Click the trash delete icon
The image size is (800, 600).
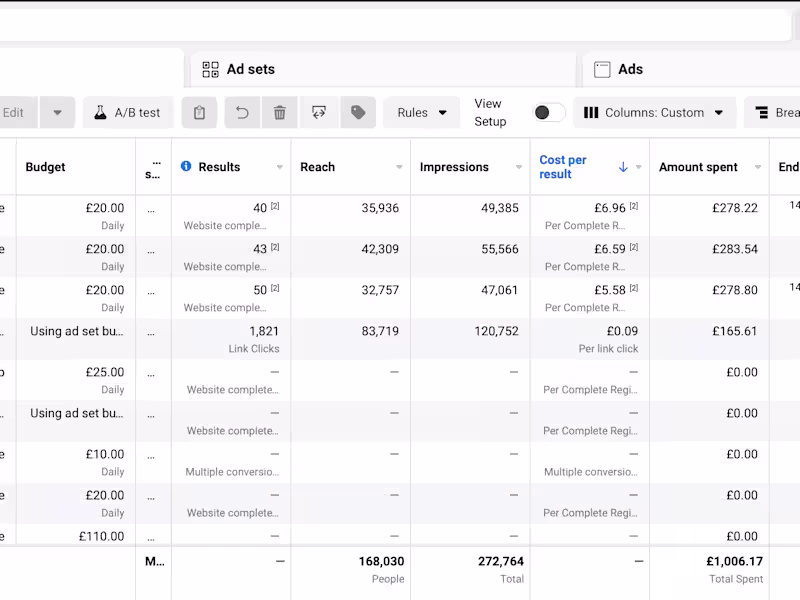click(x=280, y=113)
